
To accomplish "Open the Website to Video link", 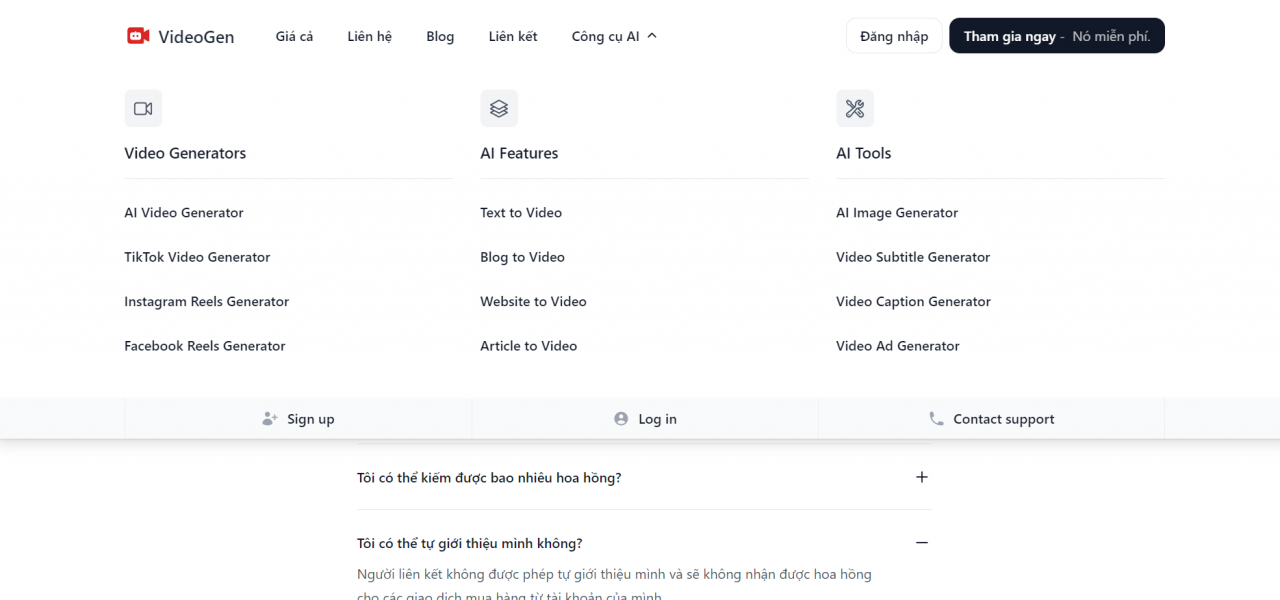I will coord(533,301).
